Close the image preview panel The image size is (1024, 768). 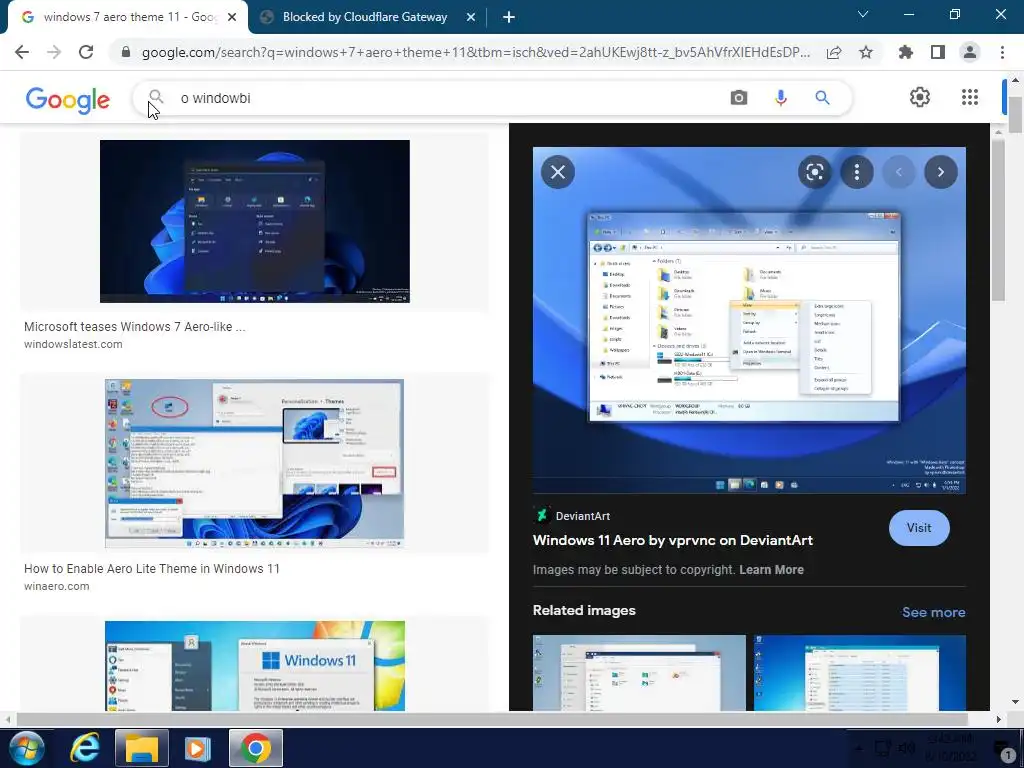point(558,172)
